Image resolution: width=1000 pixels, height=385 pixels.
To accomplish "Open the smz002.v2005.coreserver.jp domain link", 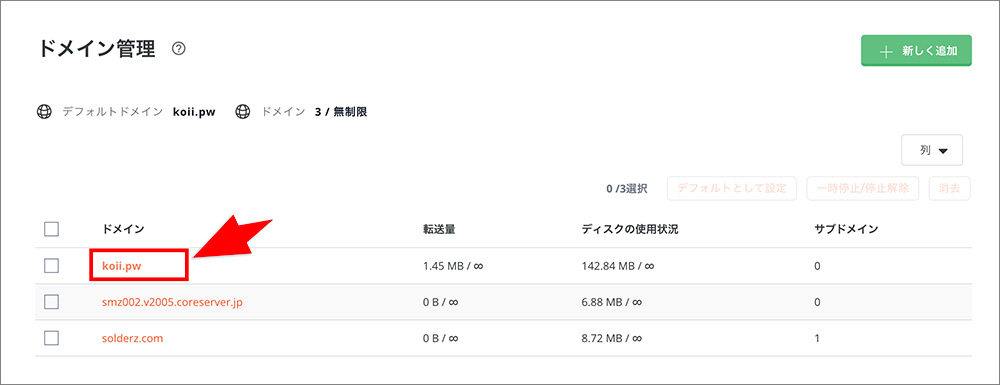I will pyautogui.click(x=172, y=302).
